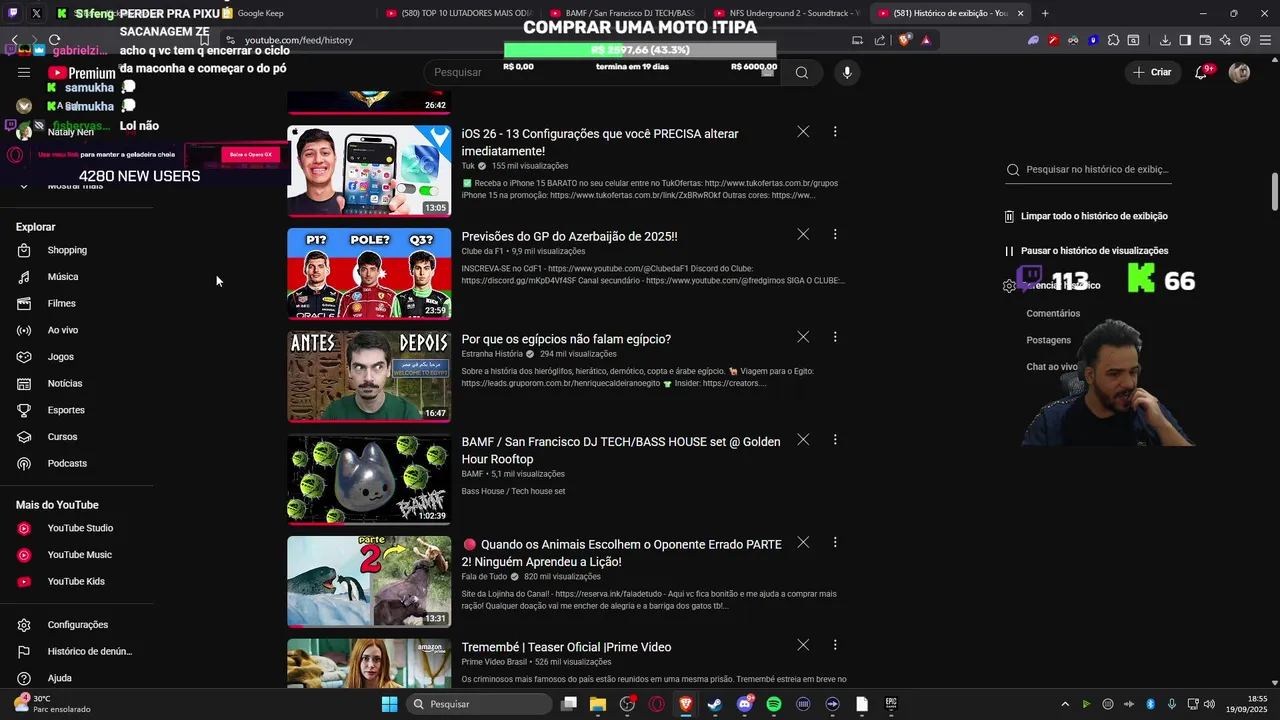1280x720 pixels.
Task: Open Windows Start menu
Action: 390,704
